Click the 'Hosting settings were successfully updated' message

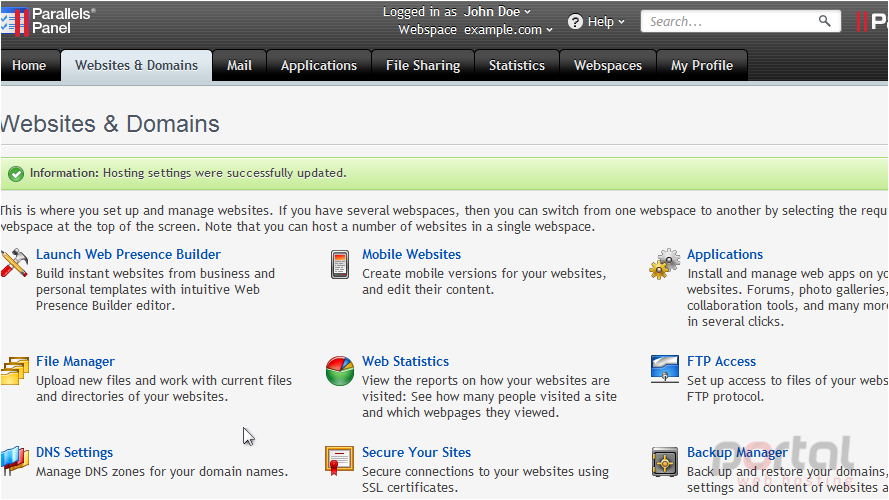coord(225,173)
